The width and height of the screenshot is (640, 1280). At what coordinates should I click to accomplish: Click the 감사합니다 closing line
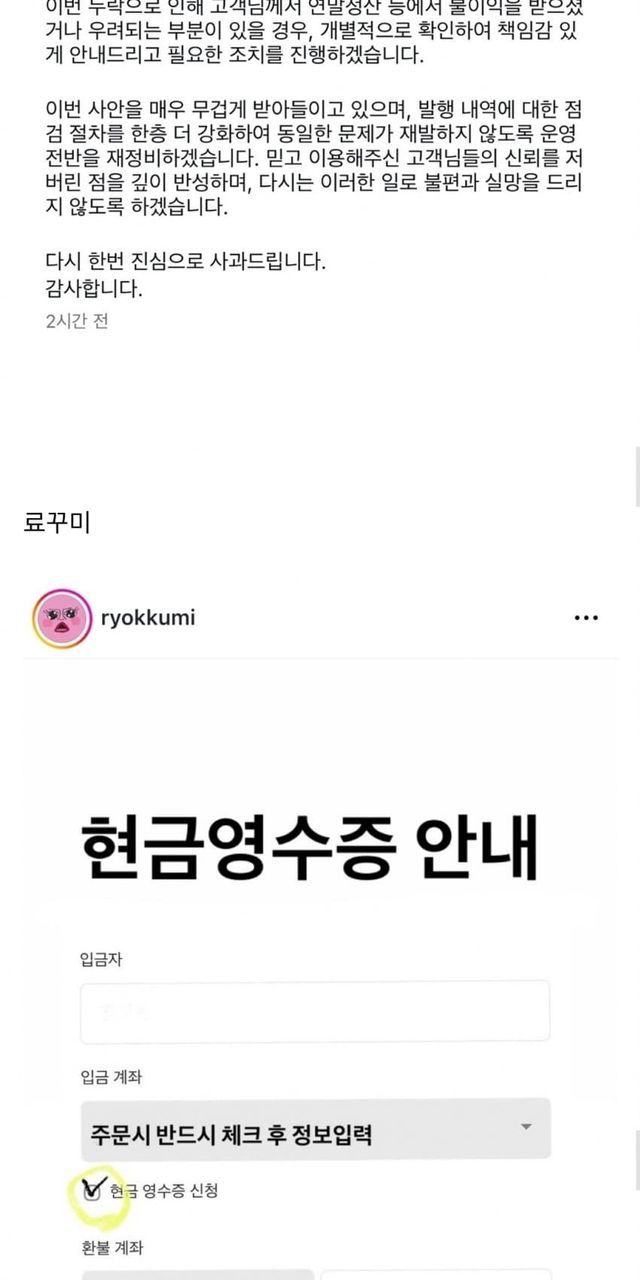[95, 290]
